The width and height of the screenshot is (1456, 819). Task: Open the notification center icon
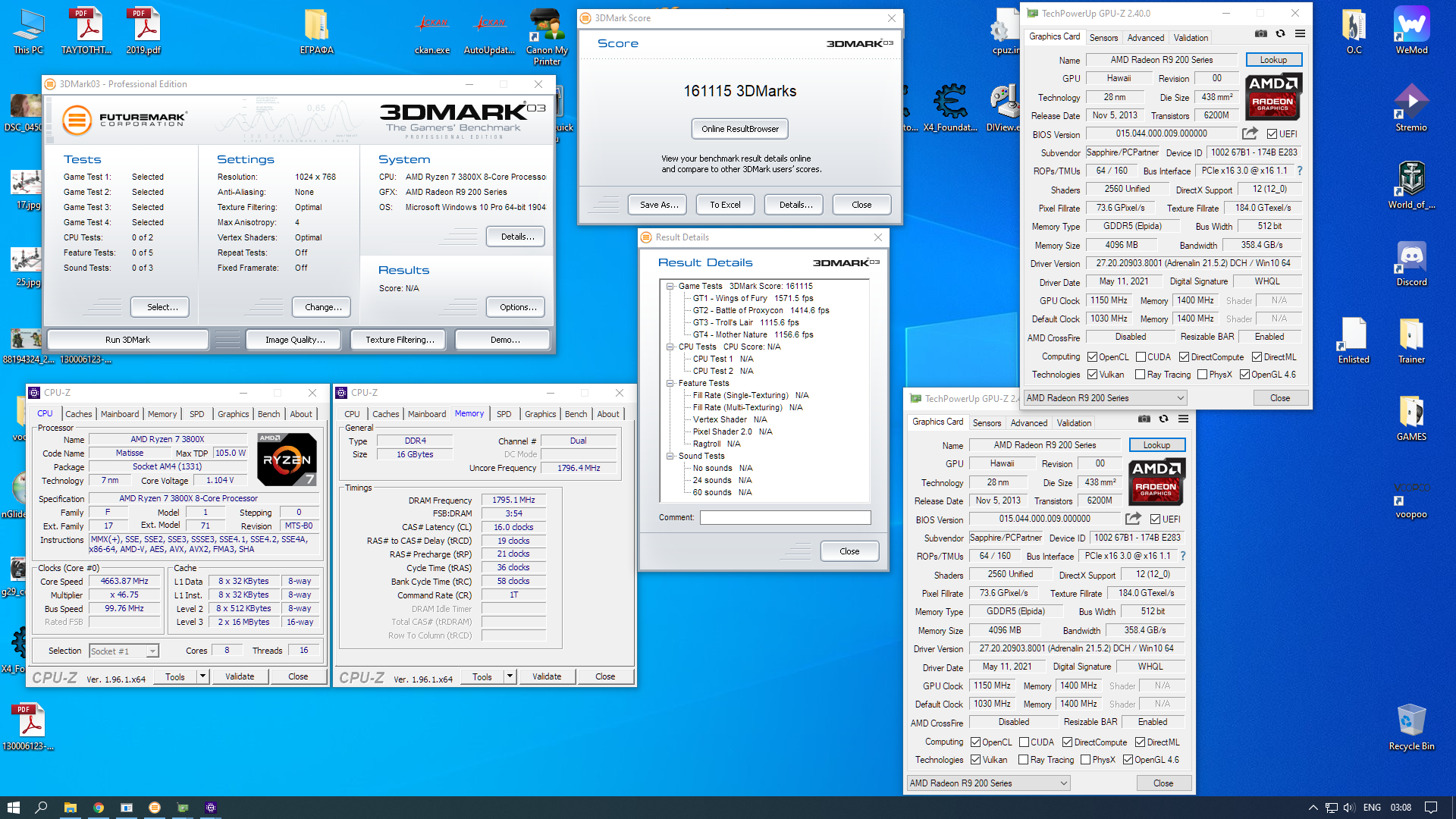pyautogui.click(x=1431, y=808)
